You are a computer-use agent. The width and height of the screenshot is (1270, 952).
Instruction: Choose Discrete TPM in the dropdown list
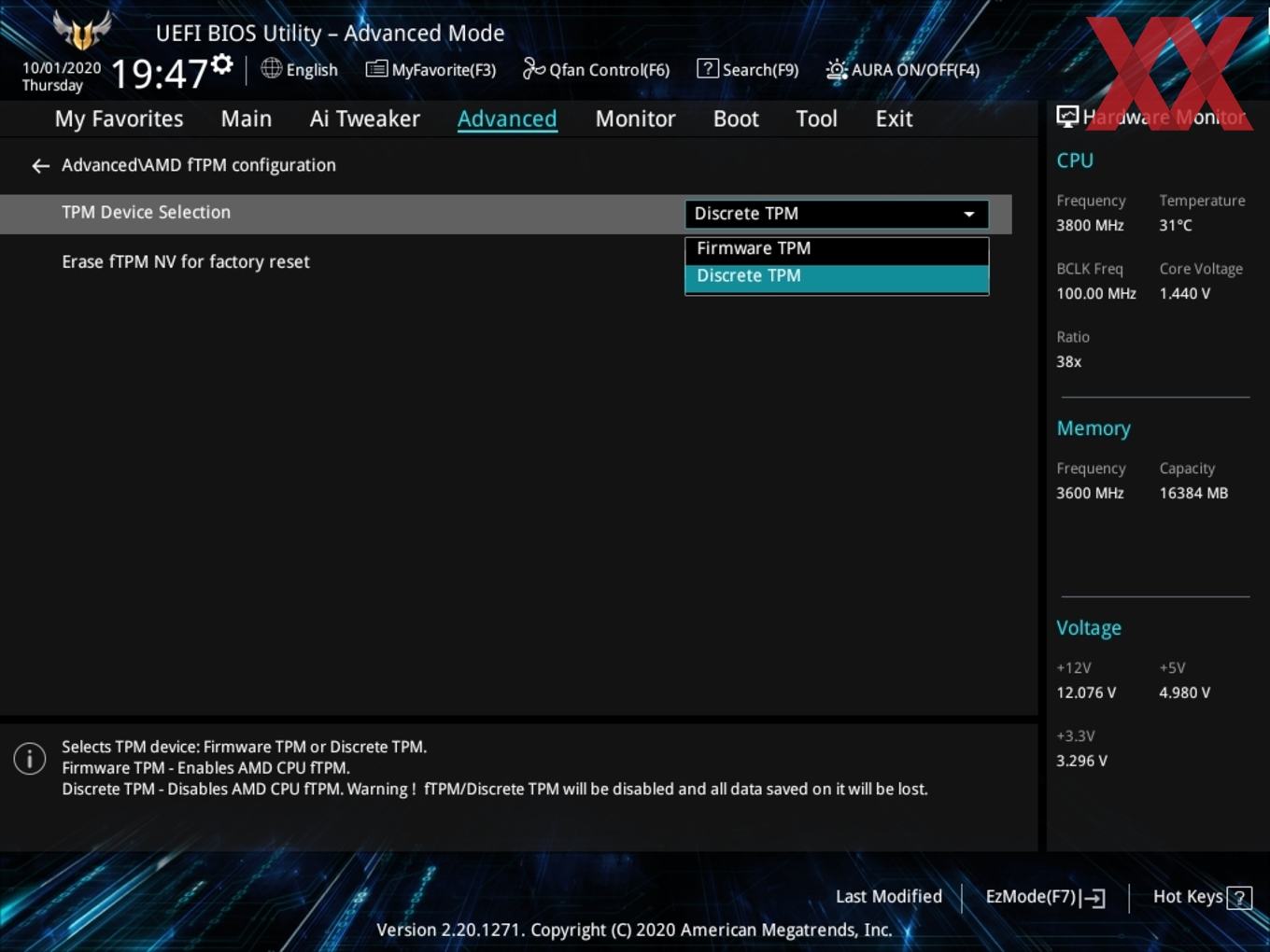click(837, 277)
